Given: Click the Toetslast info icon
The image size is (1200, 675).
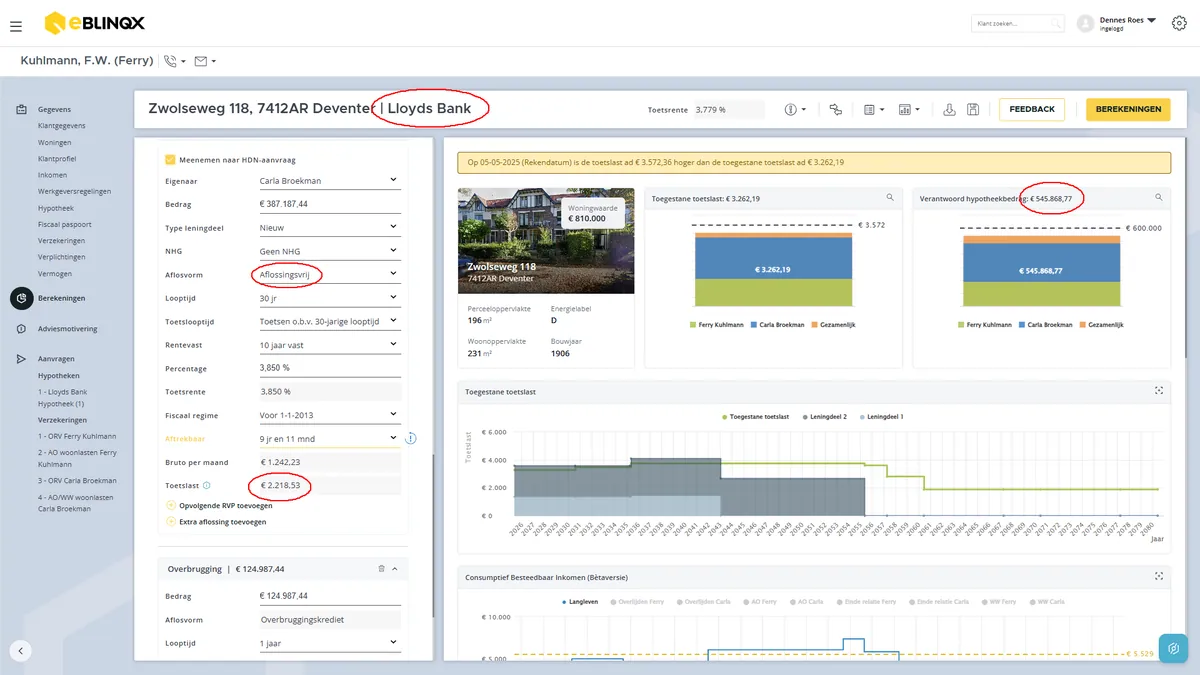Looking at the screenshot, I should [x=206, y=485].
